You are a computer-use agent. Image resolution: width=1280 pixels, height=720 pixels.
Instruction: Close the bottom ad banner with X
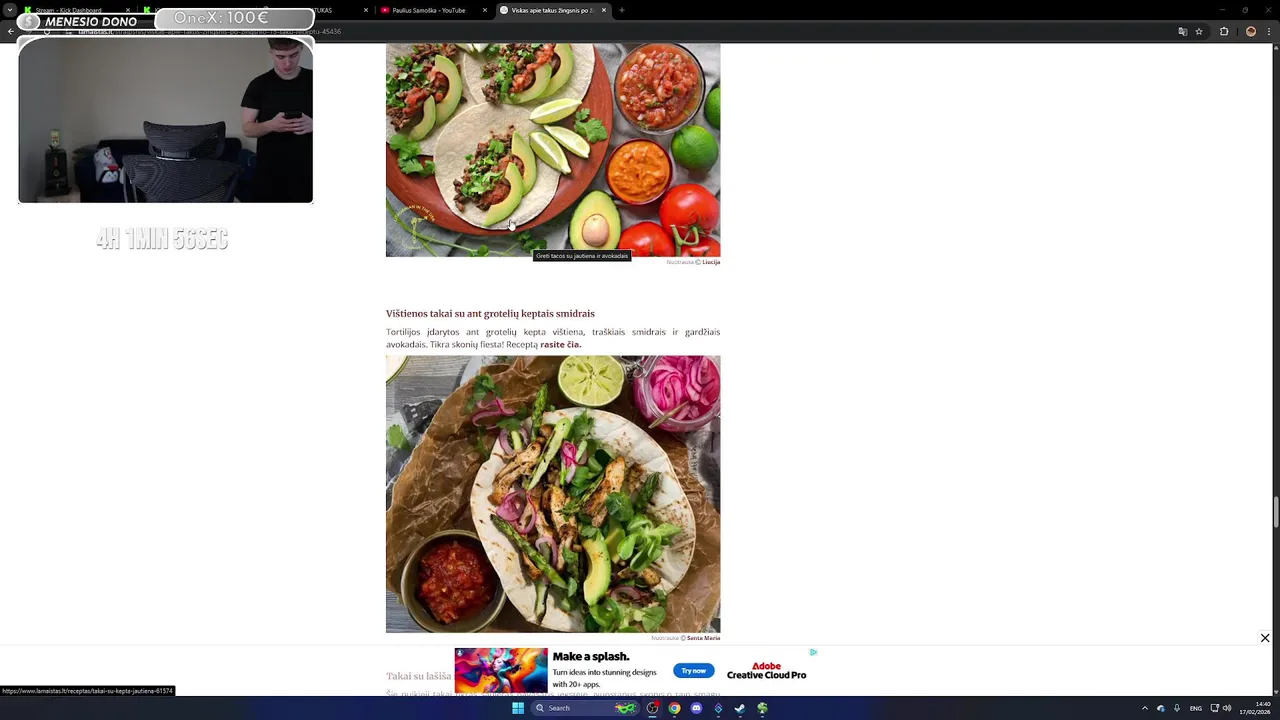(1265, 638)
